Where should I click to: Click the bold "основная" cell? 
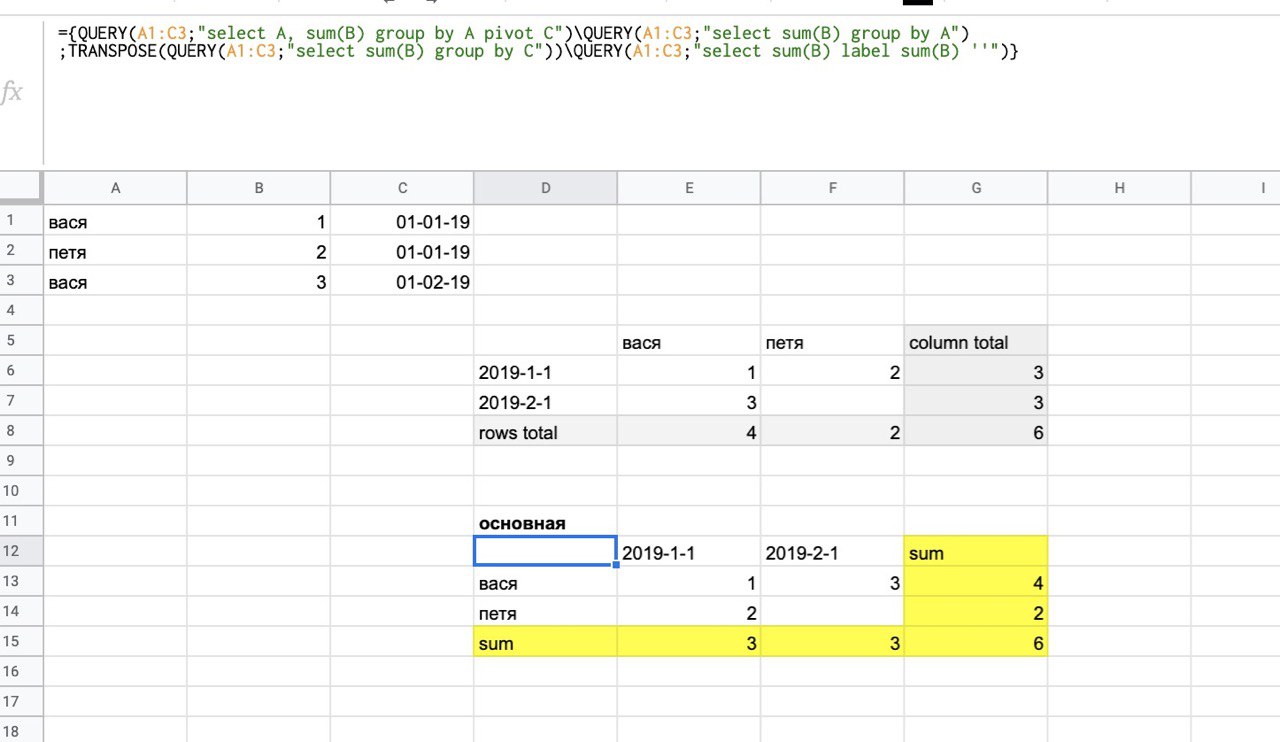tap(545, 521)
